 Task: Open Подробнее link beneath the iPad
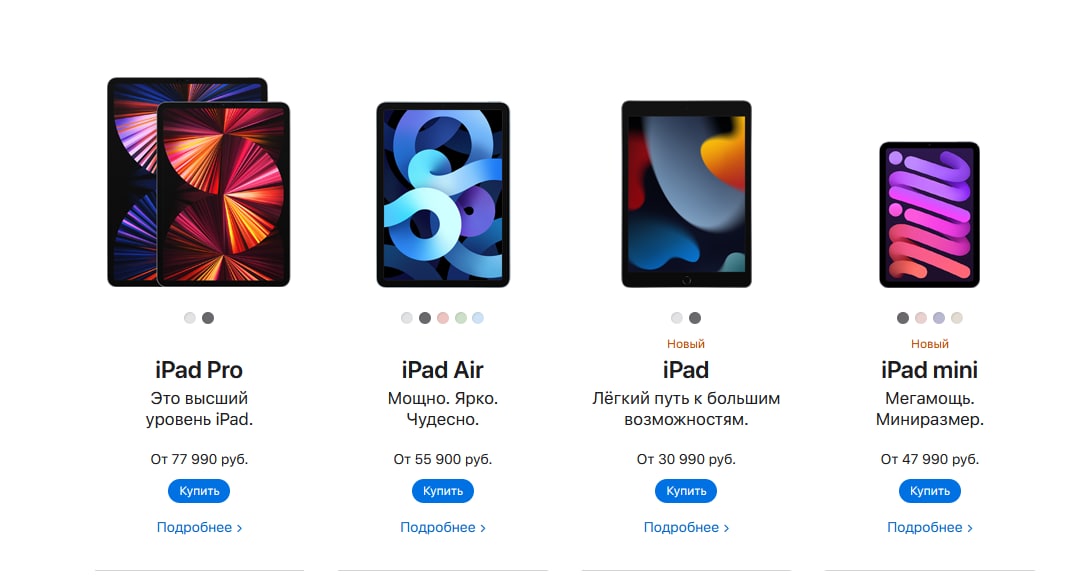[686, 527]
